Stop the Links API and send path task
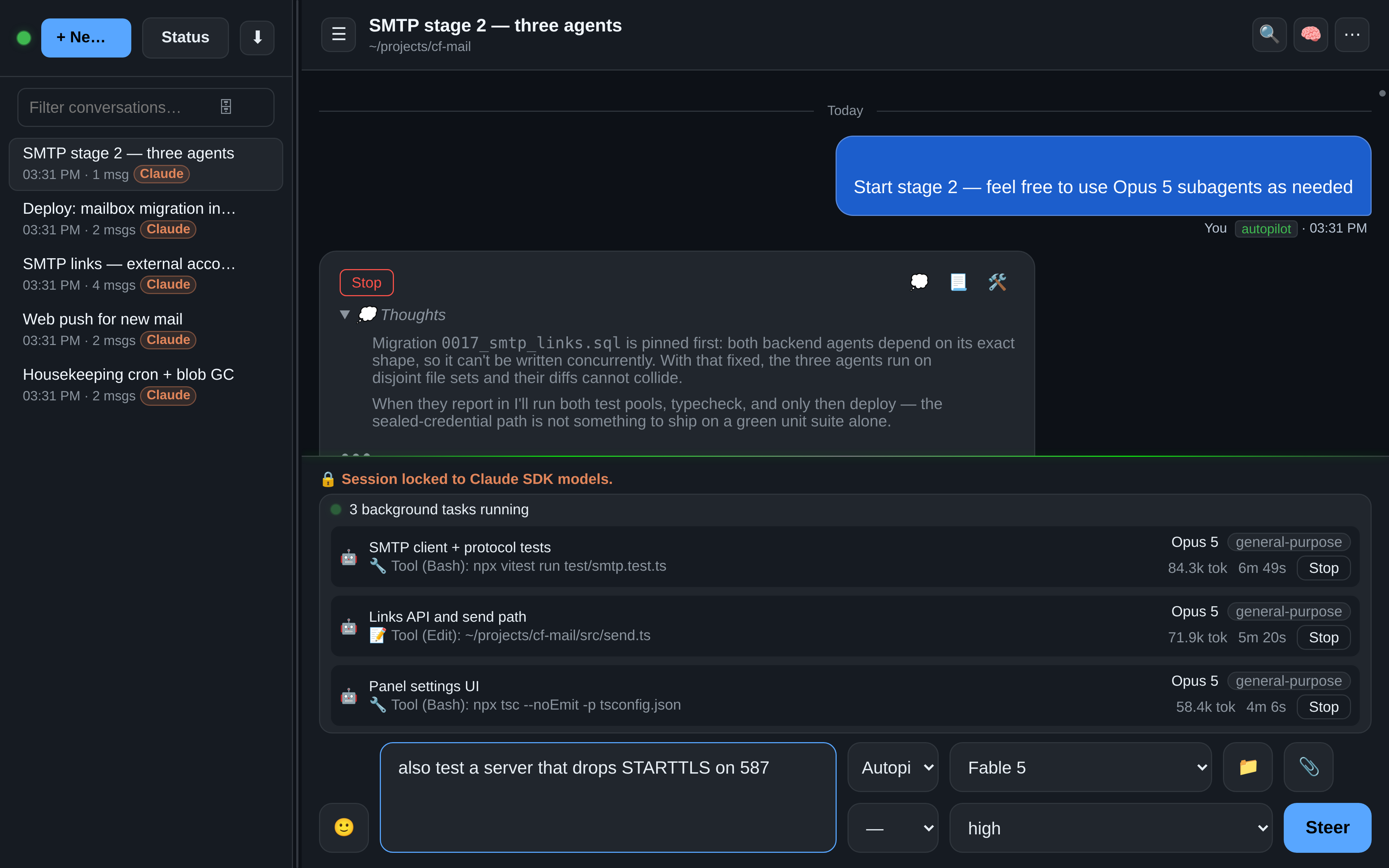1389x868 pixels. [1324, 637]
